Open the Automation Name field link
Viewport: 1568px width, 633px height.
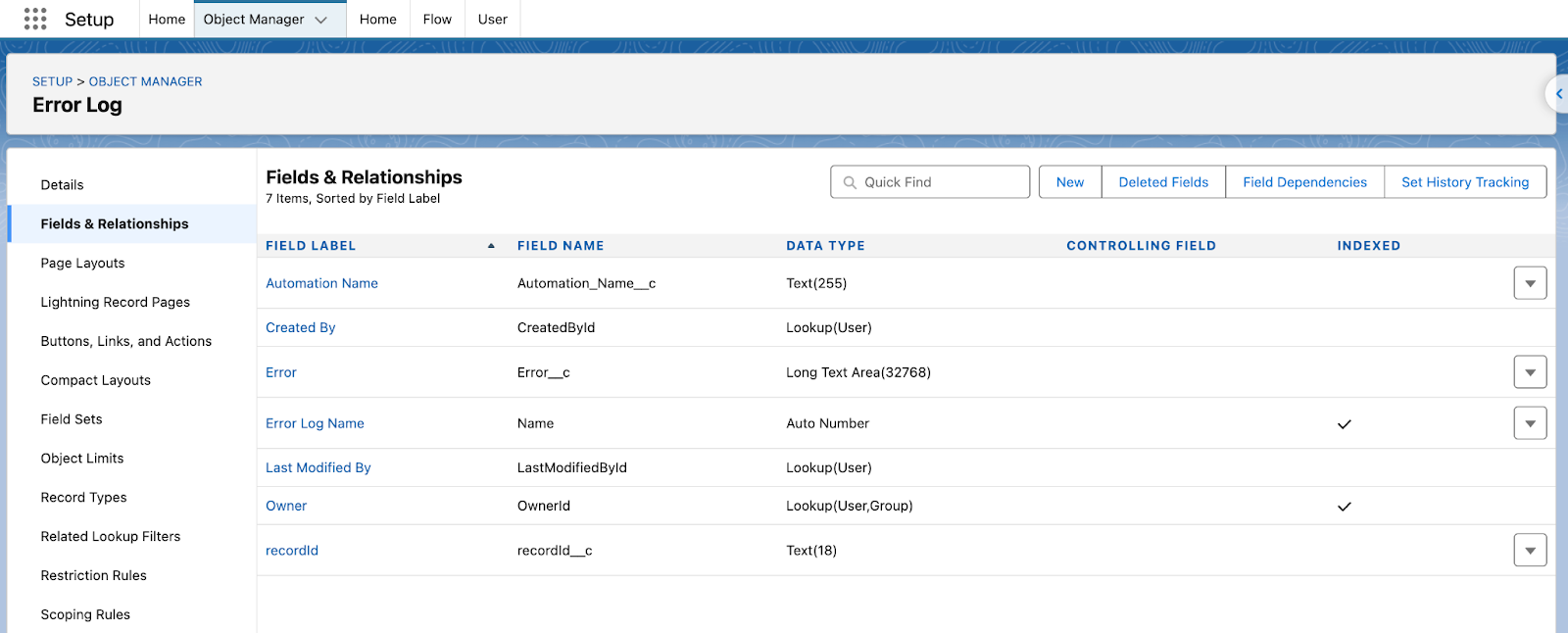(x=321, y=283)
